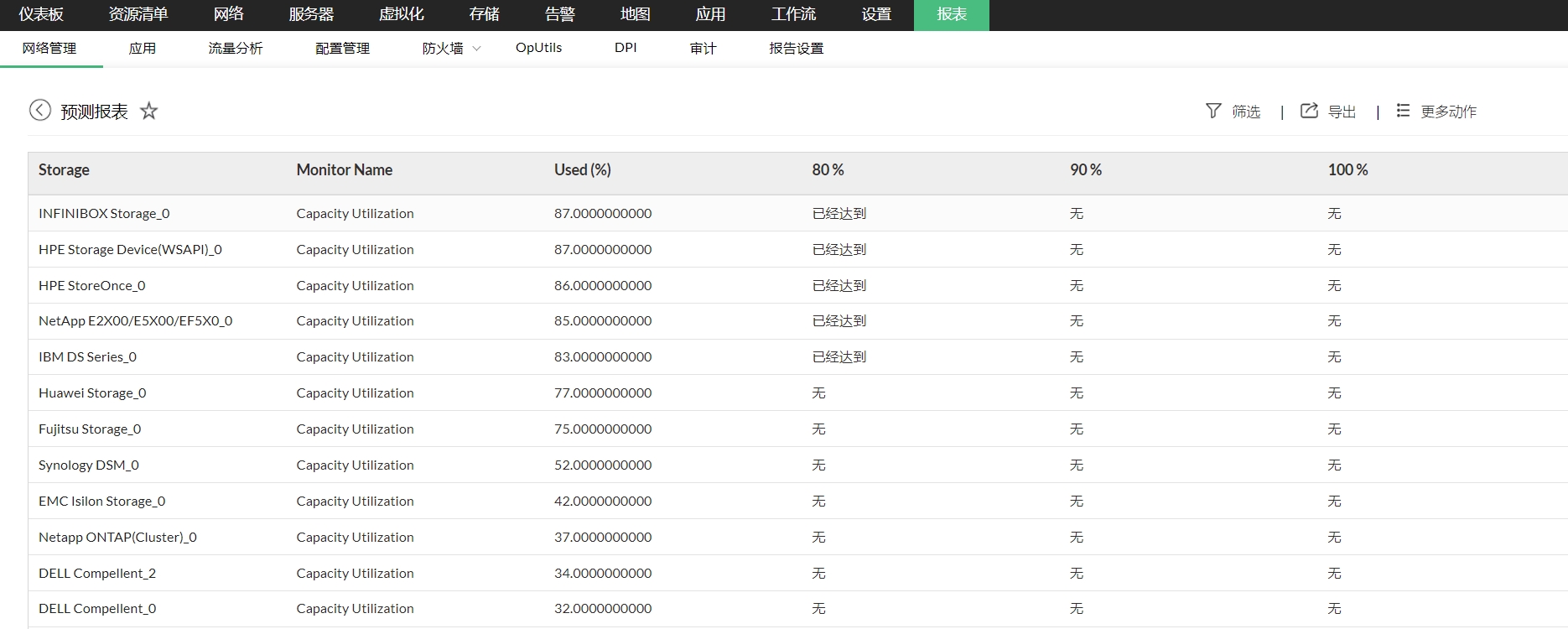Click the 导出 button label
Screen dimensions: 1568x629
pos(1342,112)
